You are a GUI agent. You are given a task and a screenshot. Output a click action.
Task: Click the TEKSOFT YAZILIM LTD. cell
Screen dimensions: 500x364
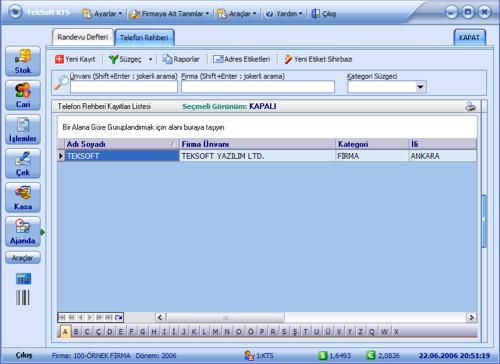click(x=257, y=156)
